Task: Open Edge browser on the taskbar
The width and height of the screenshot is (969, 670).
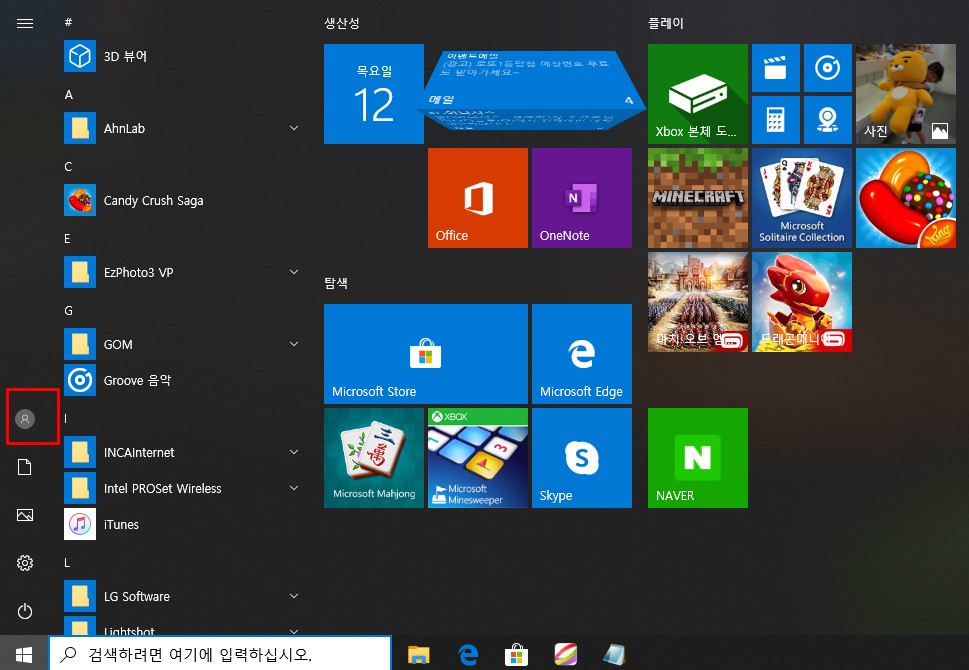Action: [x=468, y=655]
